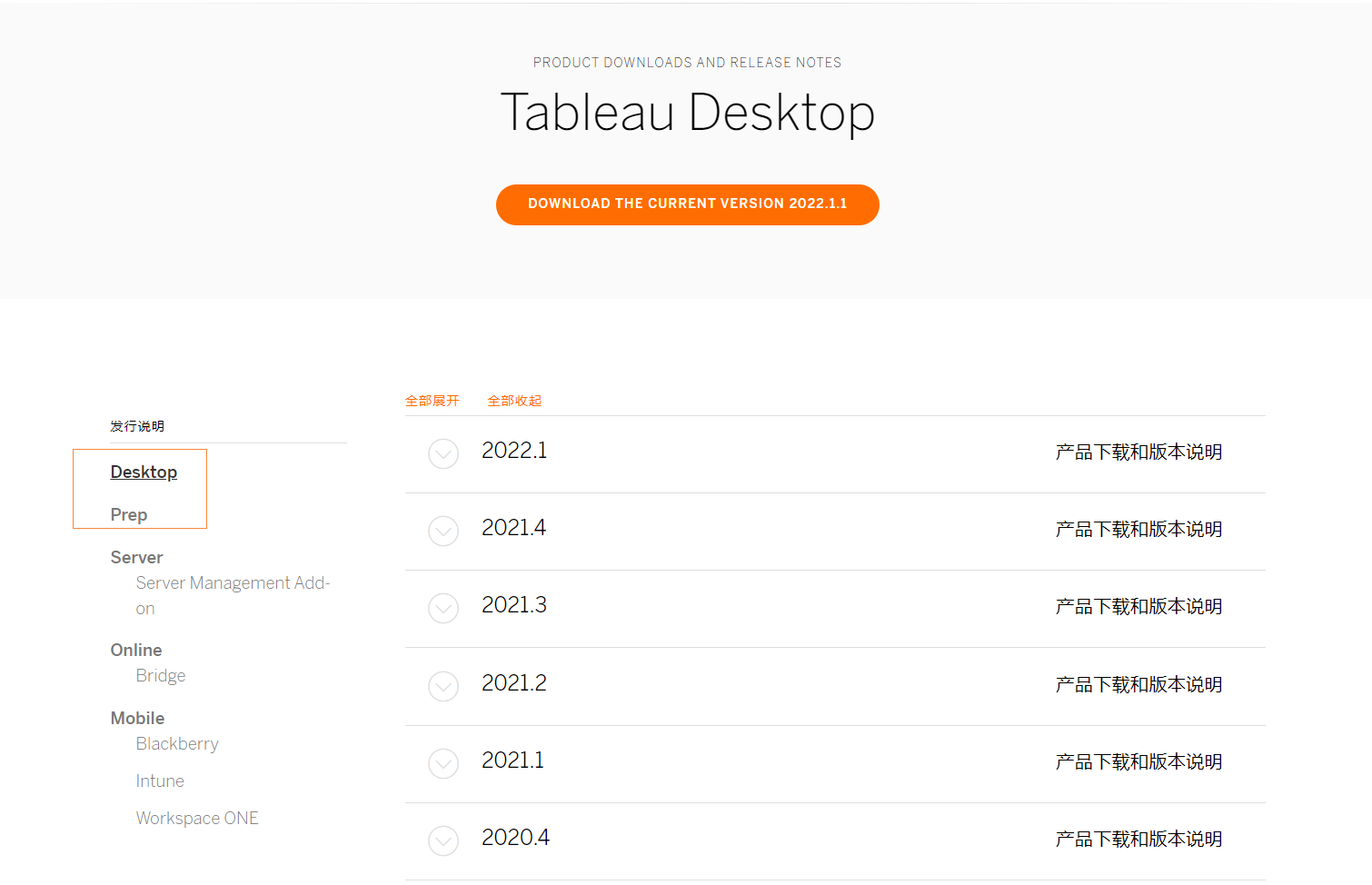Screen dimensions: 1372x885
Task: Select Server in the sidebar
Action: (136, 557)
